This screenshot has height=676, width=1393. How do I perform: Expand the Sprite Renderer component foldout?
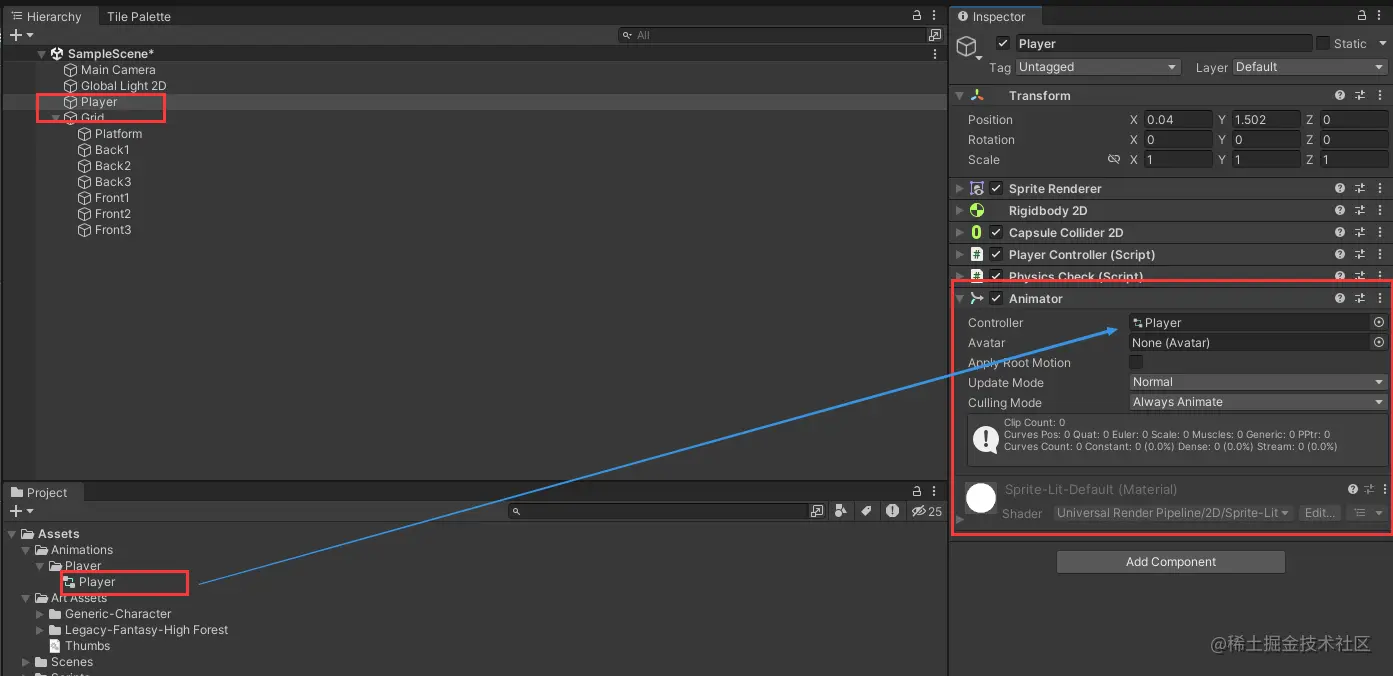coord(960,189)
